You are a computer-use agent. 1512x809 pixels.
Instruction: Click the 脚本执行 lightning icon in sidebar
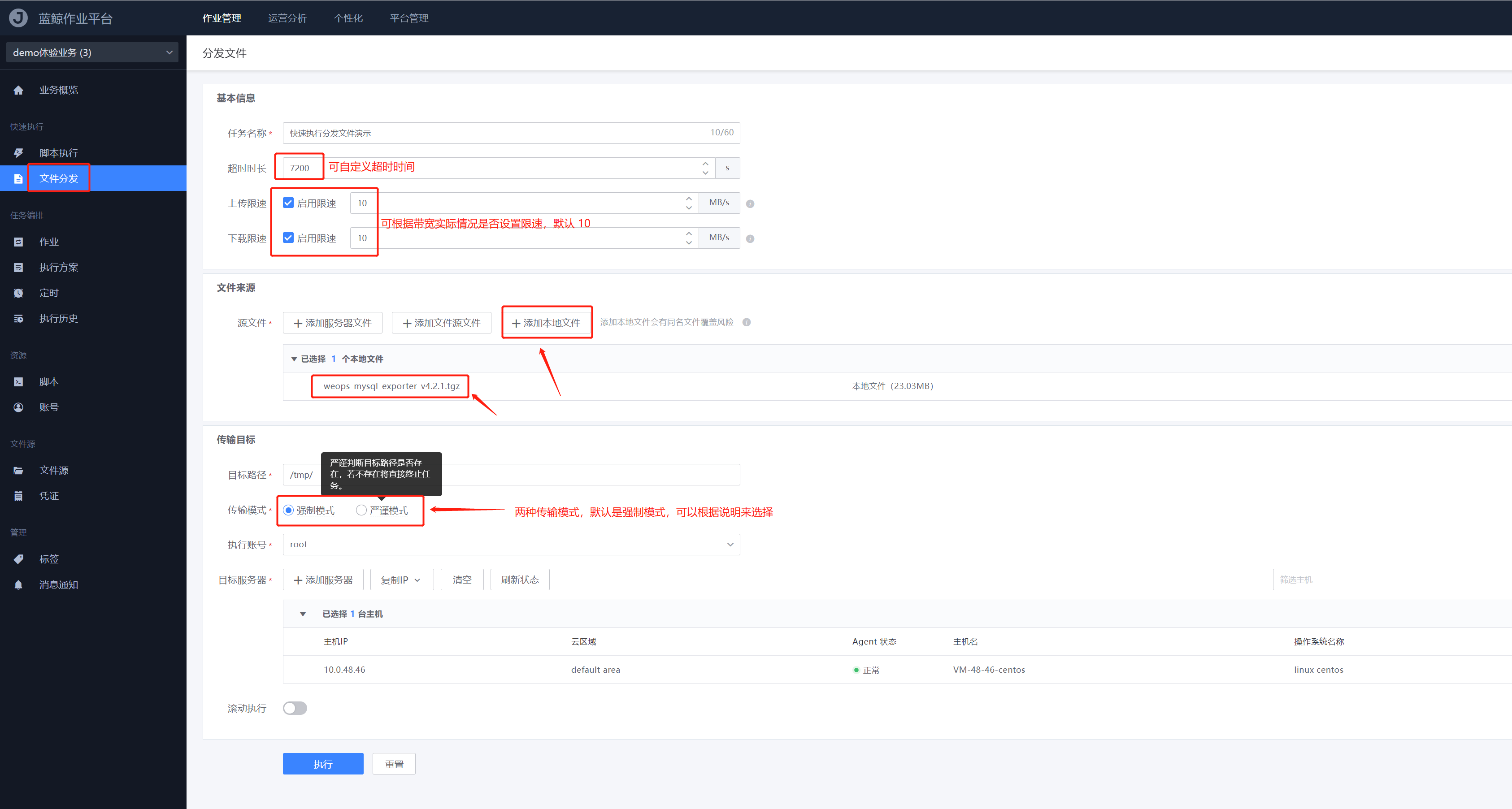(x=18, y=153)
